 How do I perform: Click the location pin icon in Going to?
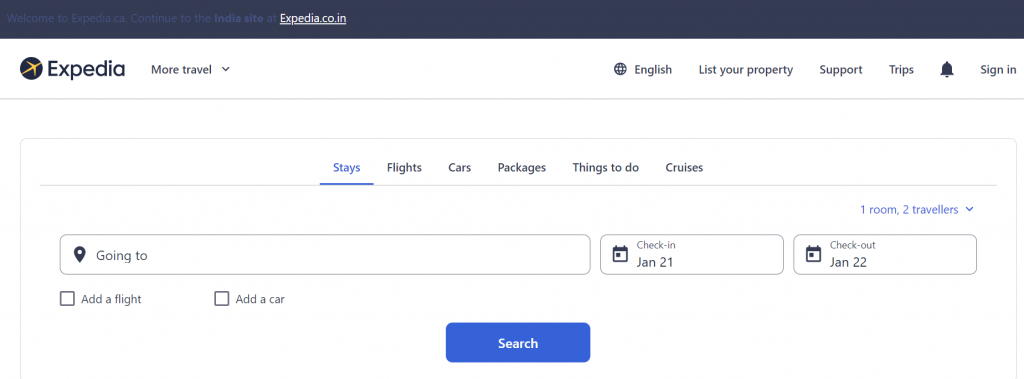(x=80, y=255)
